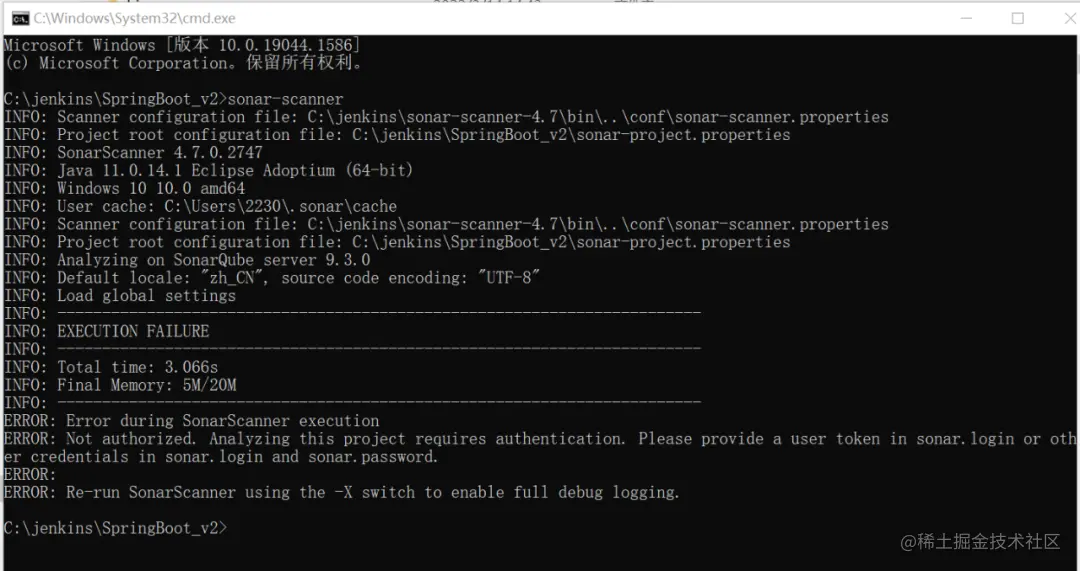The width and height of the screenshot is (1080, 571).
Task: Click the Final Memory: 5M/20M line
Action: [x=120, y=386]
